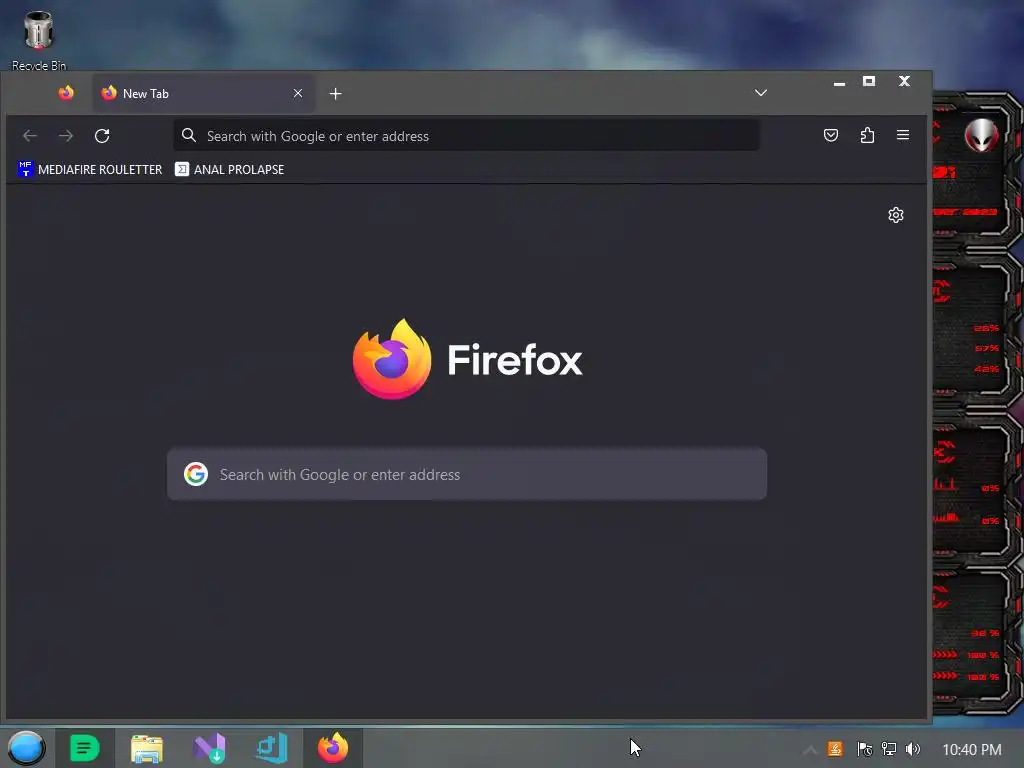Go back one page
The height and width of the screenshot is (768, 1024).
pyautogui.click(x=30, y=136)
